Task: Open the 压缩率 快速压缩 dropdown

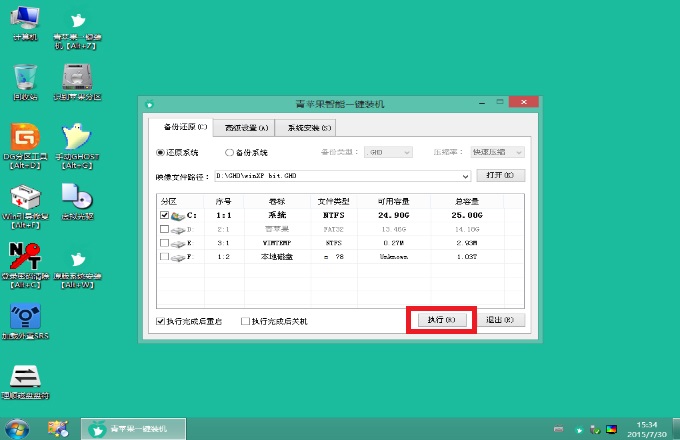Action: [x=497, y=152]
